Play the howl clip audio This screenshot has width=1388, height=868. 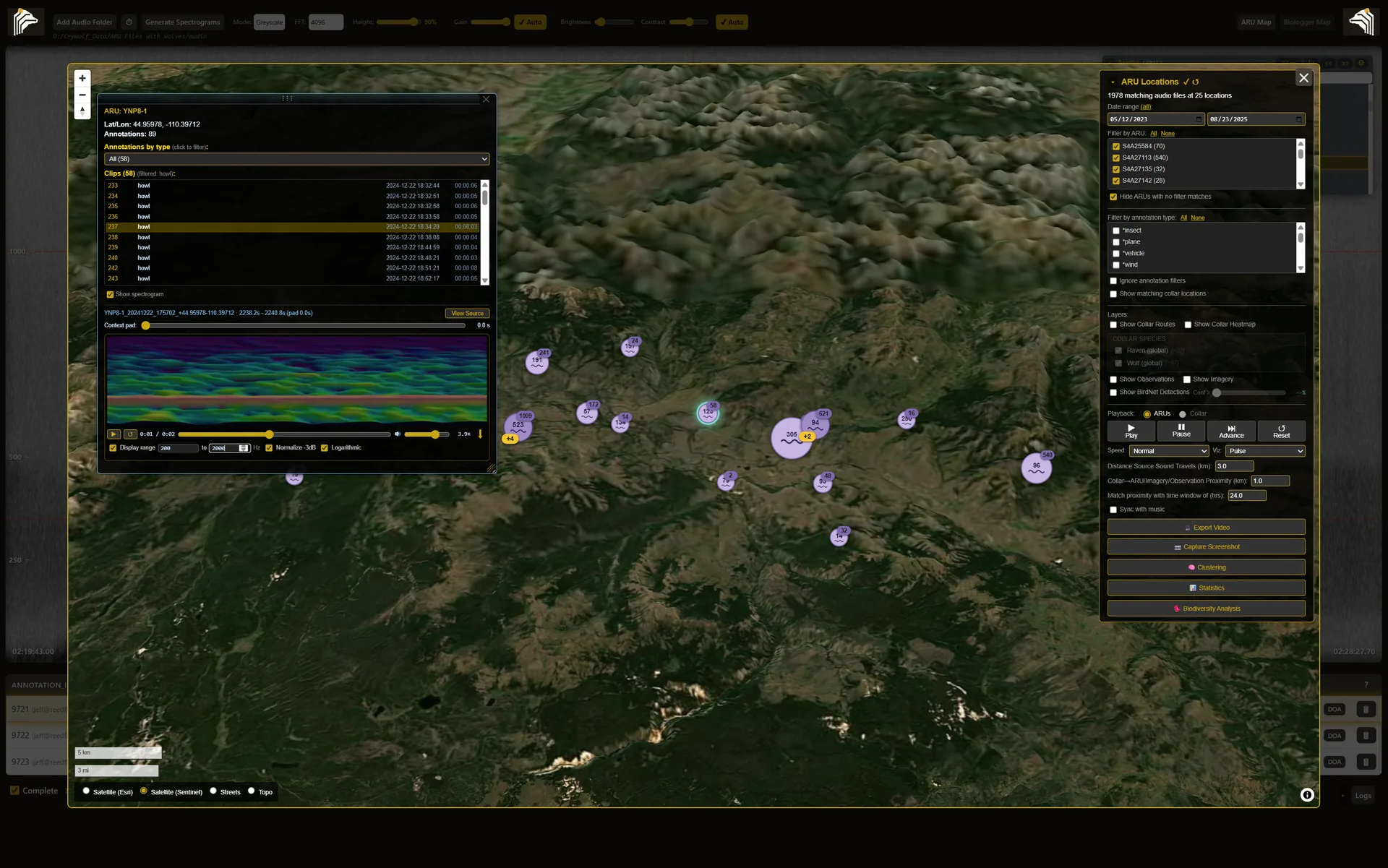click(x=113, y=434)
